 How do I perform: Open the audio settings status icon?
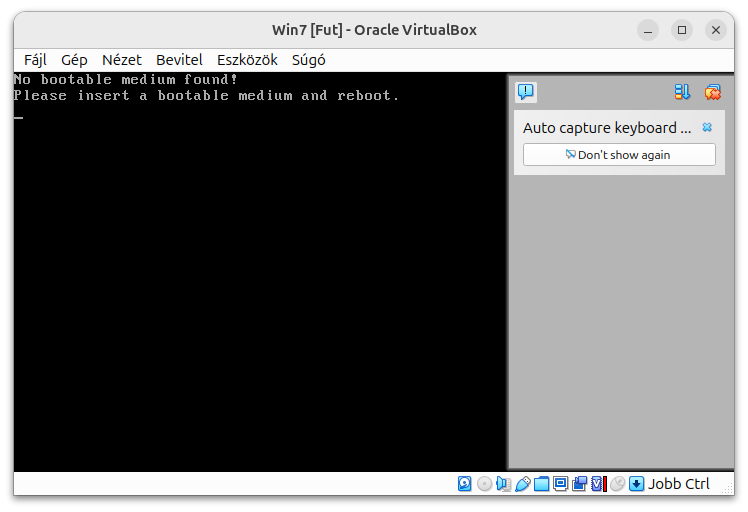coord(504,484)
